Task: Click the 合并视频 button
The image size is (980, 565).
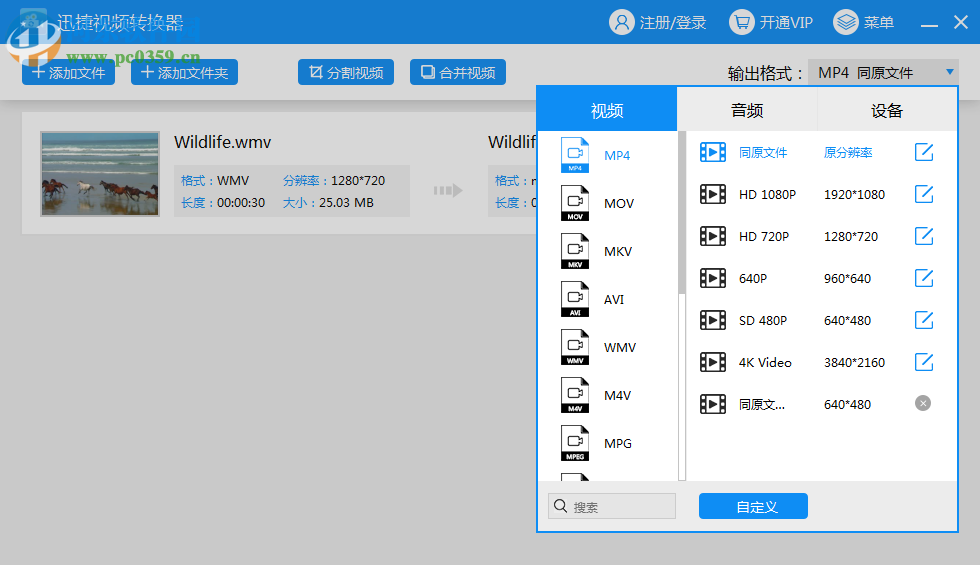Action: pos(457,73)
